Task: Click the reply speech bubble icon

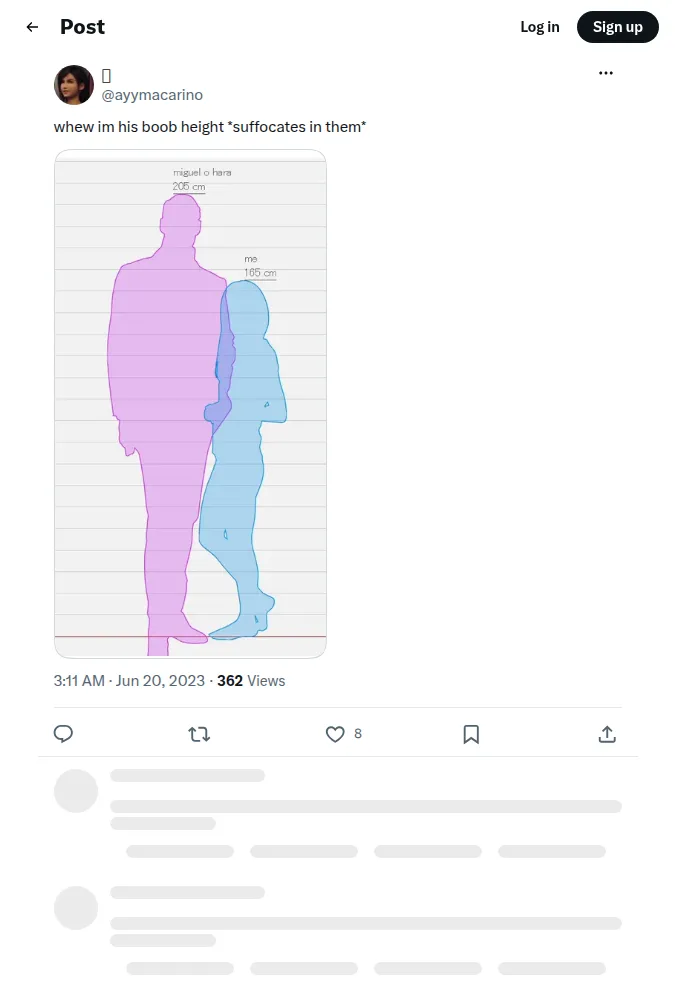Action: tap(63, 734)
